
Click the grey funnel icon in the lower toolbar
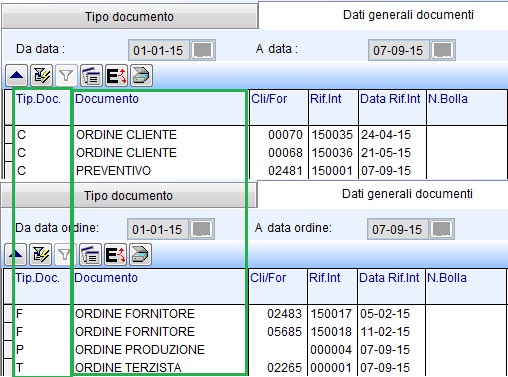click(65, 255)
